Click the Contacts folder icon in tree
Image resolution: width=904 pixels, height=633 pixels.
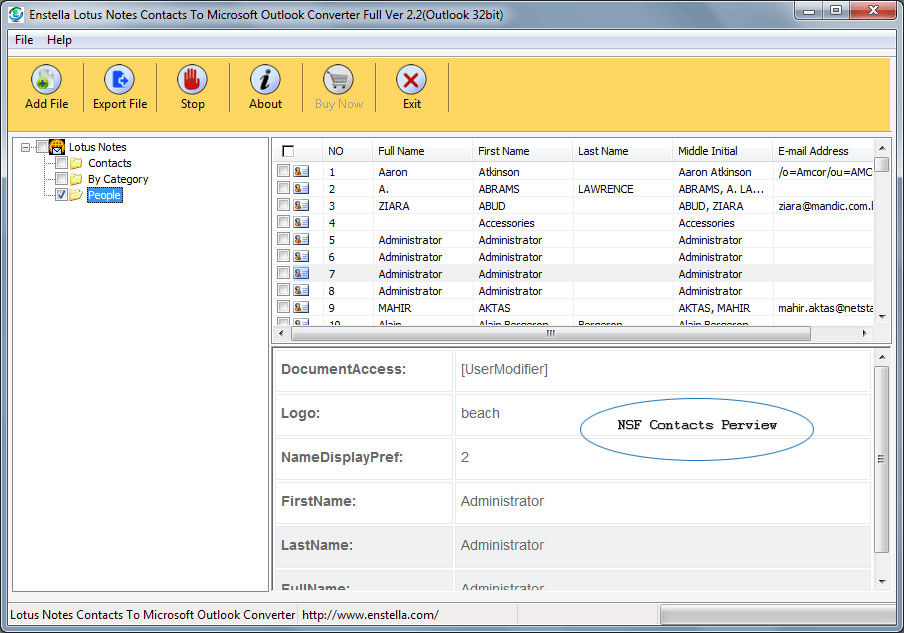tap(76, 163)
